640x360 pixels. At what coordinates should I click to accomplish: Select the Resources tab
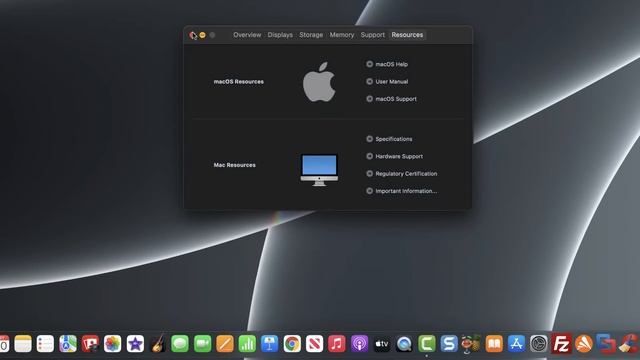pos(407,35)
